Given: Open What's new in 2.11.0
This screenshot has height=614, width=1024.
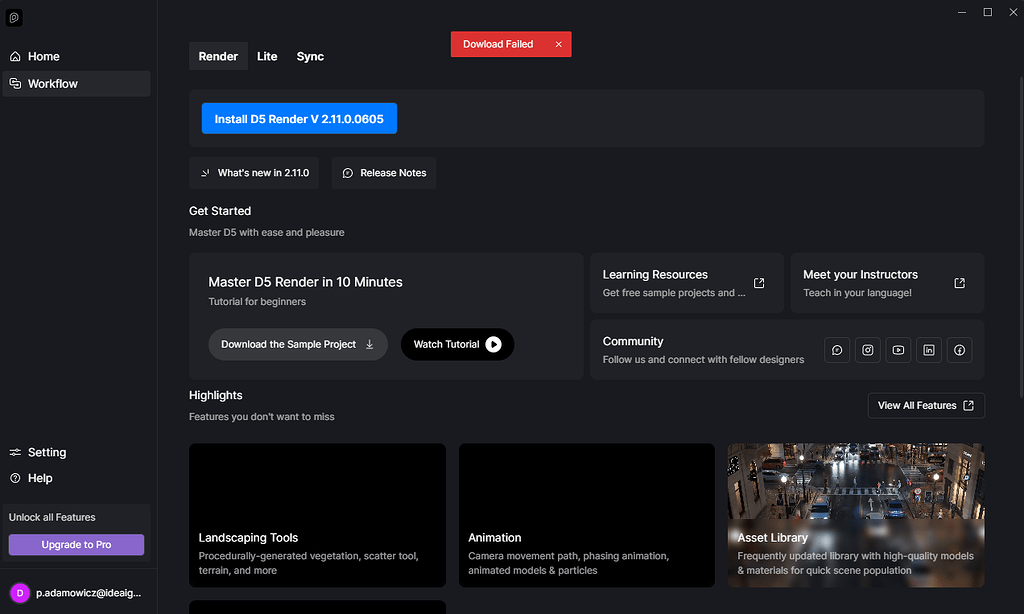Looking at the screenshot, I should pyautogui.click(x=253, y=172).
